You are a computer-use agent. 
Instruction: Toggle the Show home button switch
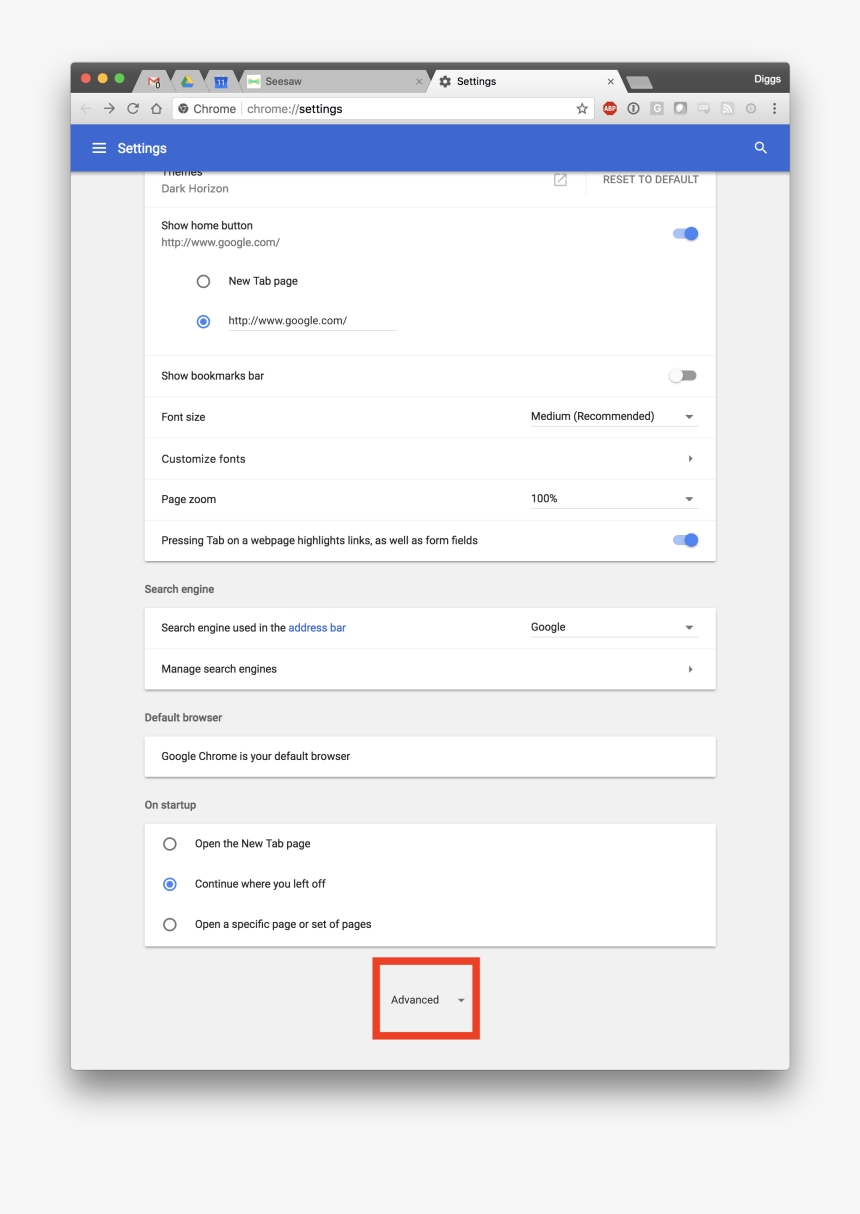685,234
